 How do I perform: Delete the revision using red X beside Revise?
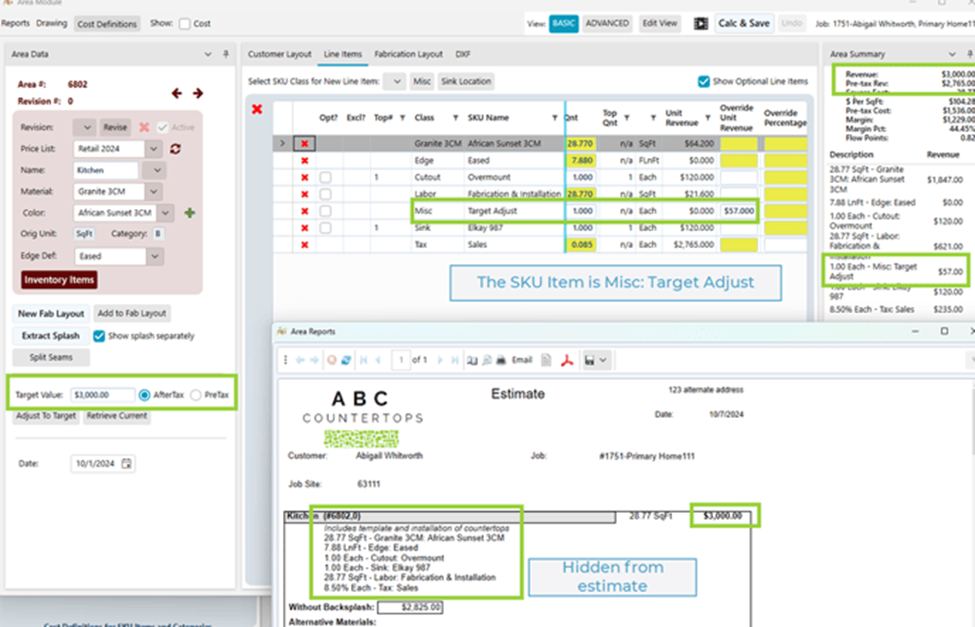pyautogui.click(x=144, y=127)
